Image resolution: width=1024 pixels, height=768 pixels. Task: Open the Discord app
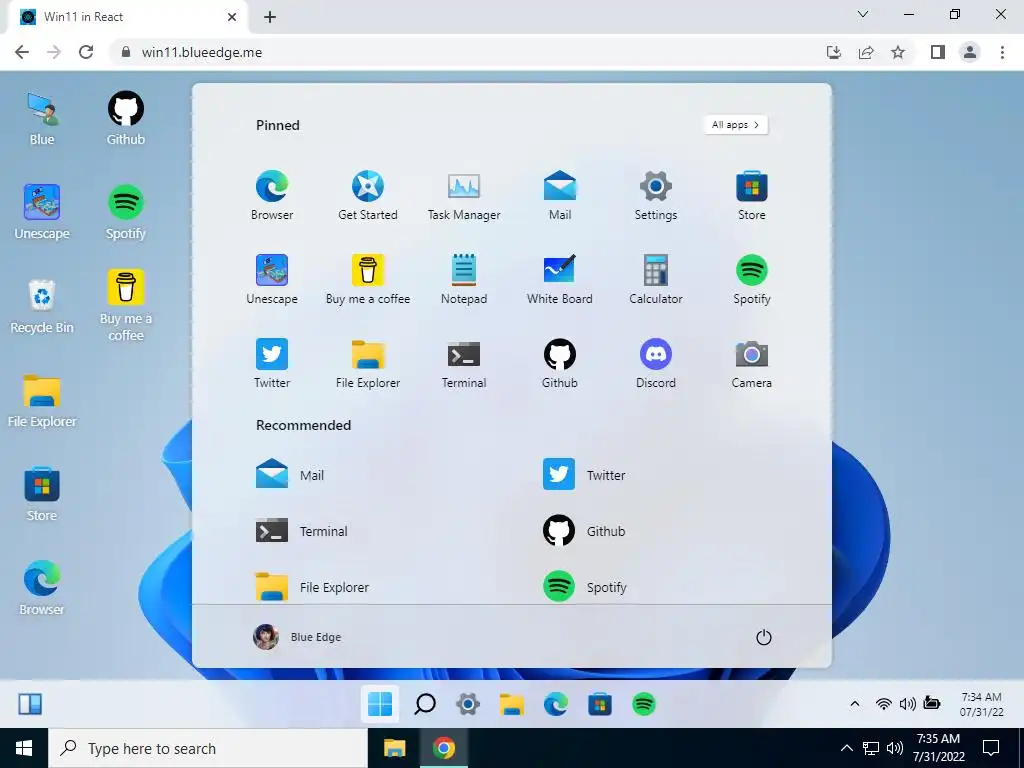click(656, 363)
